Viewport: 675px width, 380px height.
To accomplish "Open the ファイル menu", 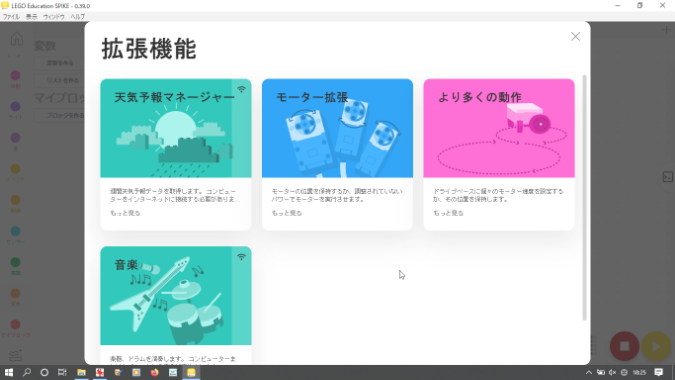I will tap(11, 17).
